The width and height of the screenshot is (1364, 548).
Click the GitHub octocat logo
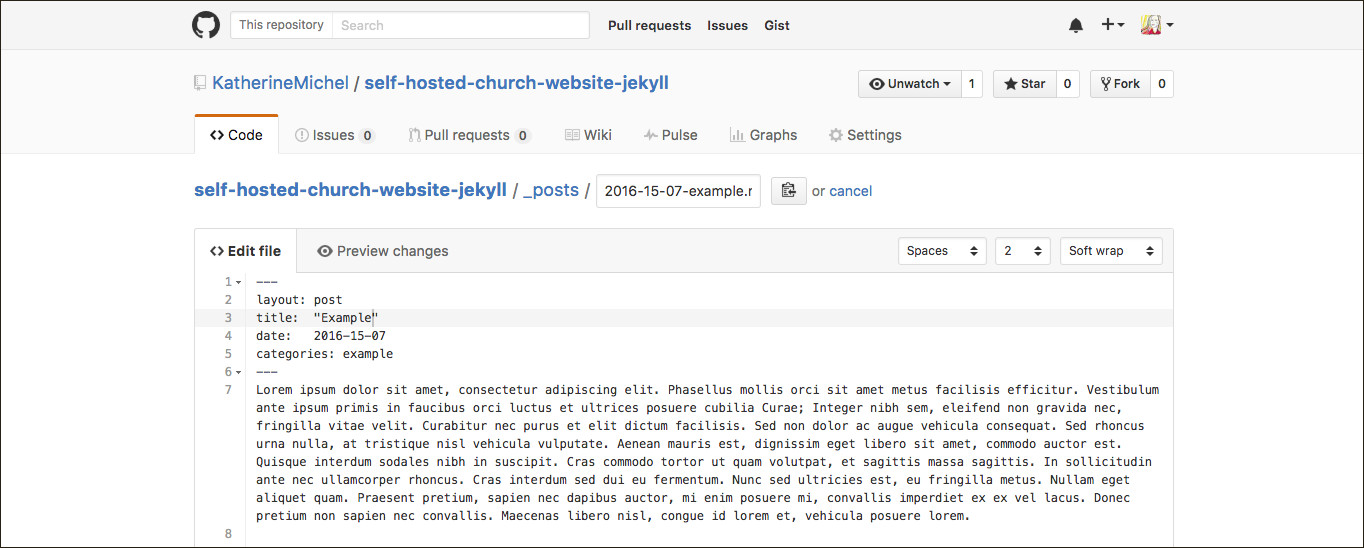pyautogui.click(x=206, y=25)
